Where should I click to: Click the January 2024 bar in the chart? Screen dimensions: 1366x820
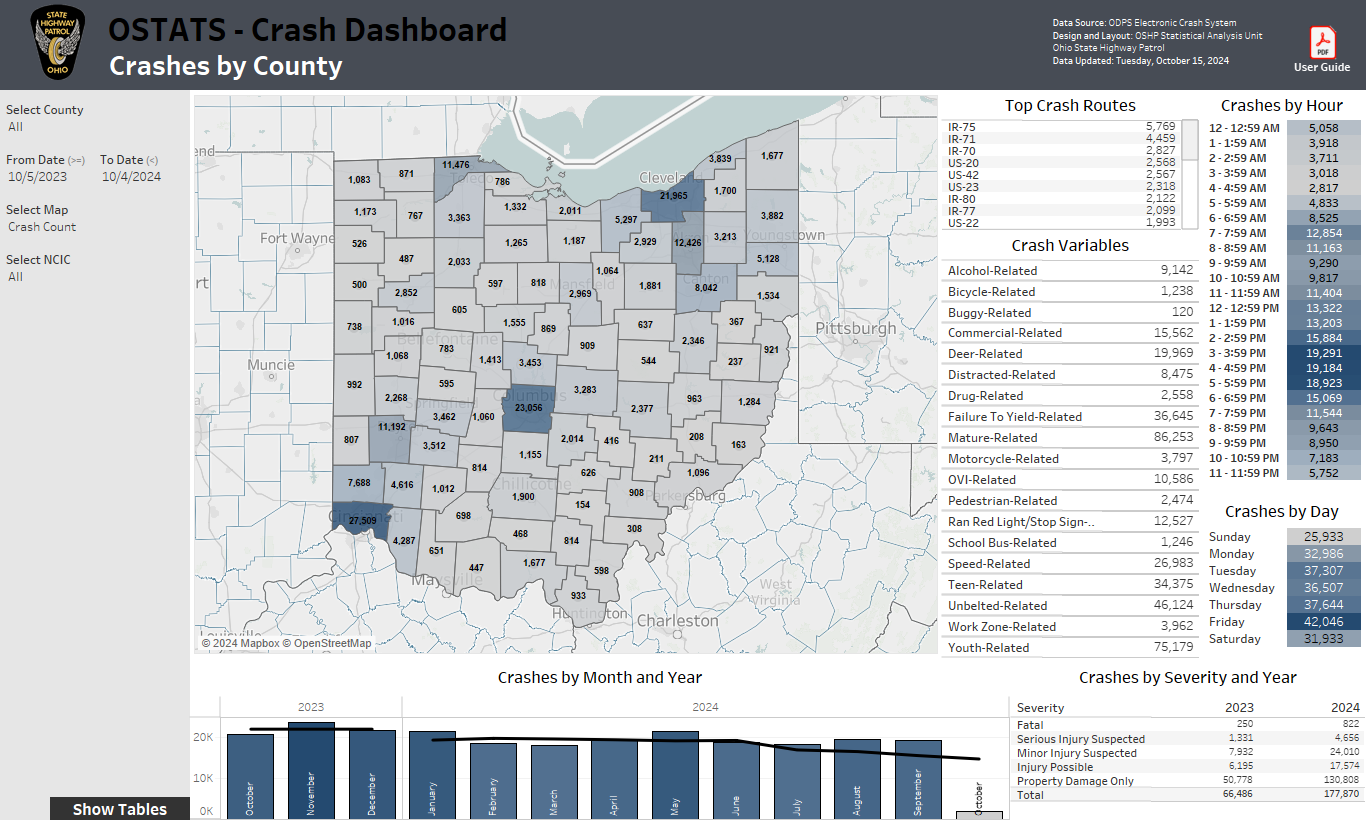point(432,775)
